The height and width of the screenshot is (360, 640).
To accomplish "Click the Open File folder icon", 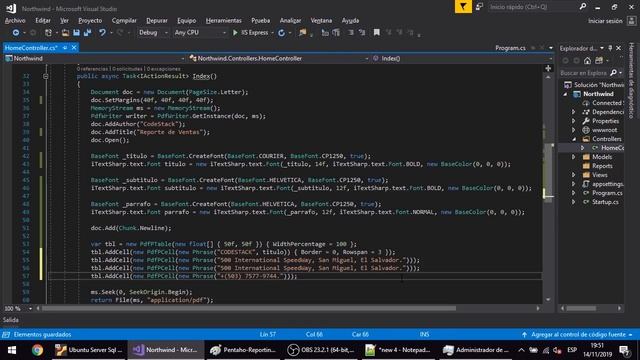I will pyautogui.click(x=65, y=33).
